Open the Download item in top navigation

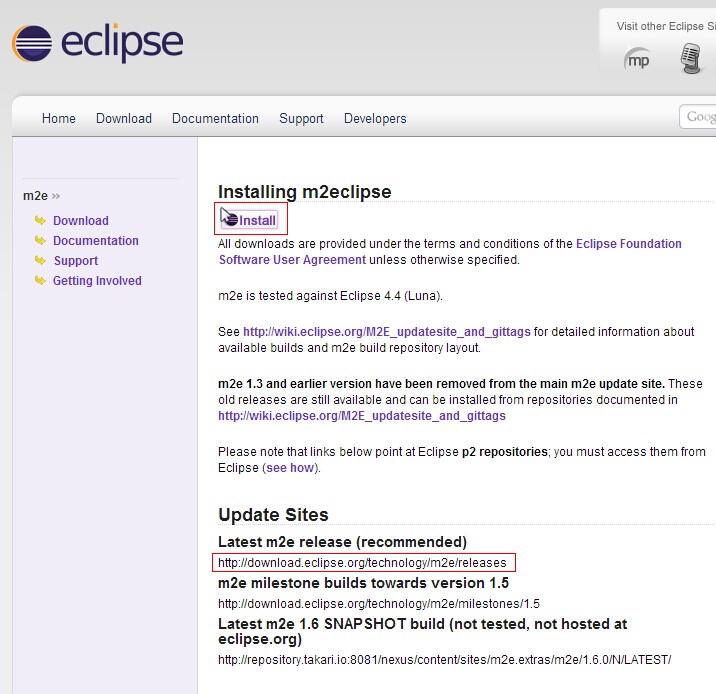pos(124,118)
